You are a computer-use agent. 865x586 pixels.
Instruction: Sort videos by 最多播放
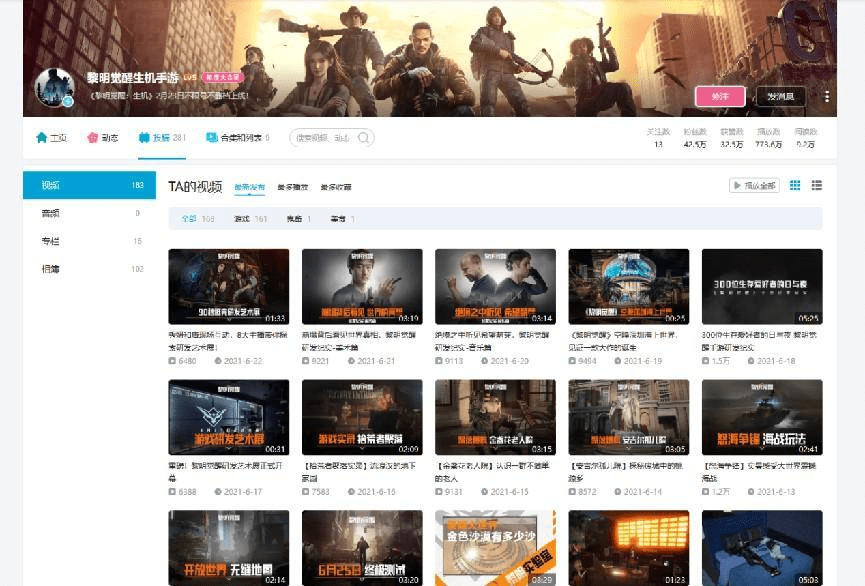[x=292, y=187]
